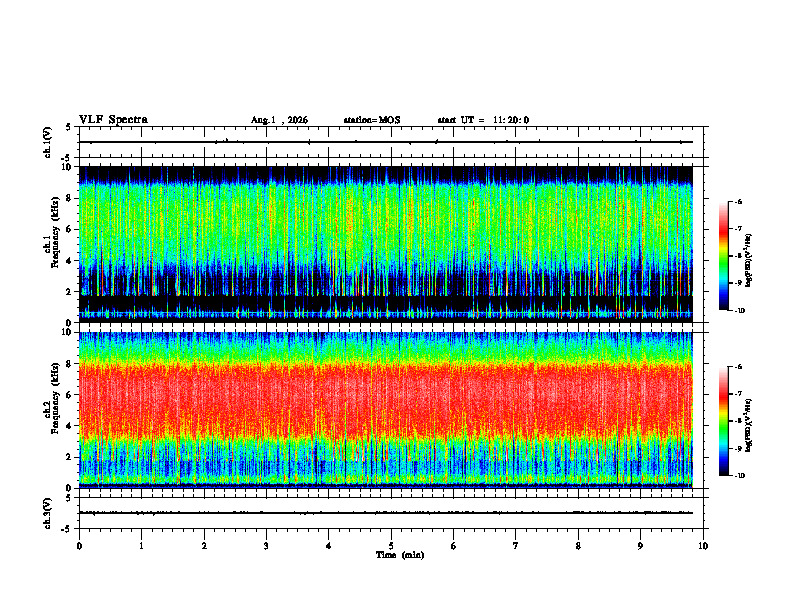Viewport: 792px width, 612px height.
Task: Click time axis tick label "5"
Action: pyautogui.click(x=391, y=546)
